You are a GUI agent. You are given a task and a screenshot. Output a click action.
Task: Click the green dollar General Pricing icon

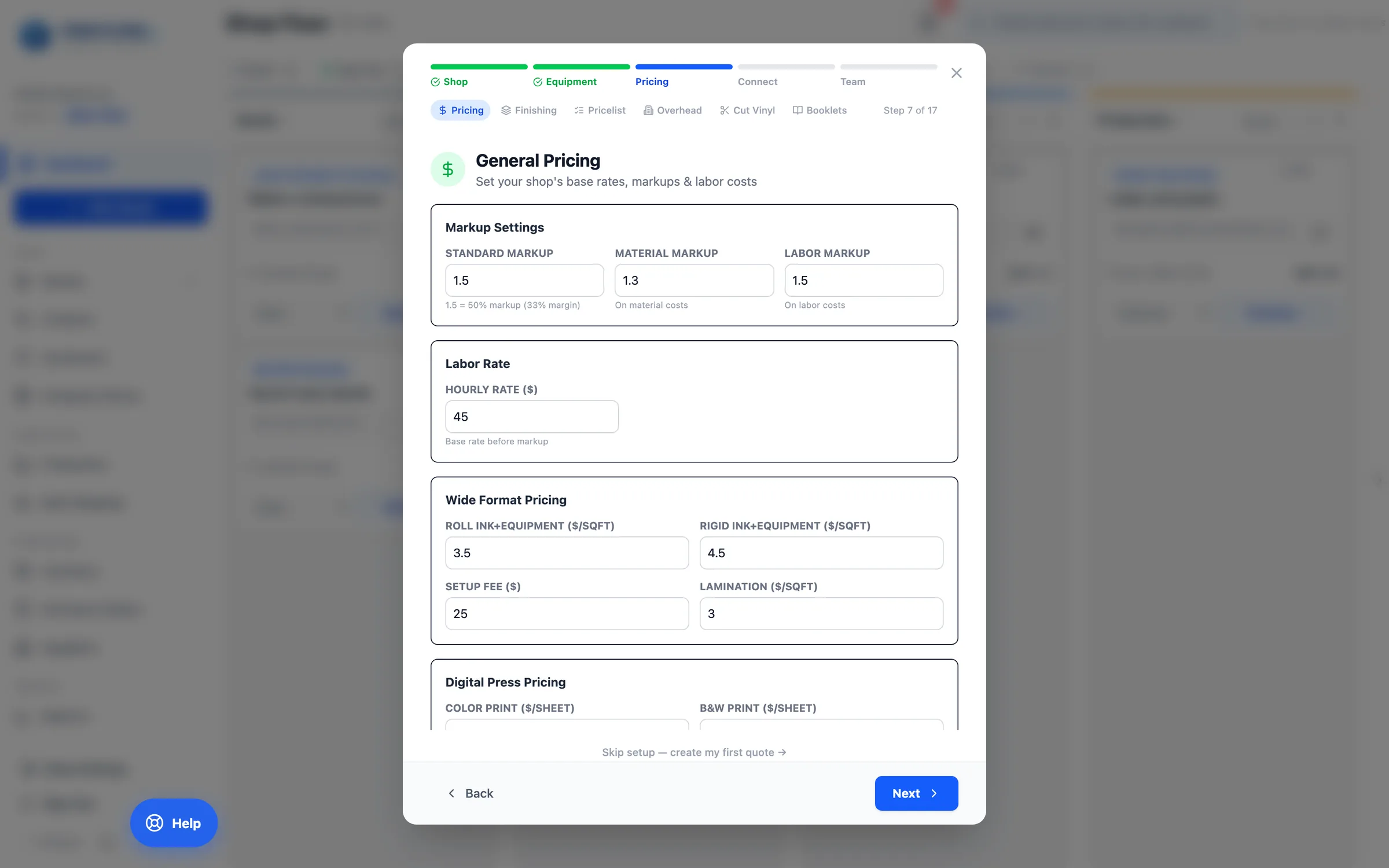tap(448, 170)
